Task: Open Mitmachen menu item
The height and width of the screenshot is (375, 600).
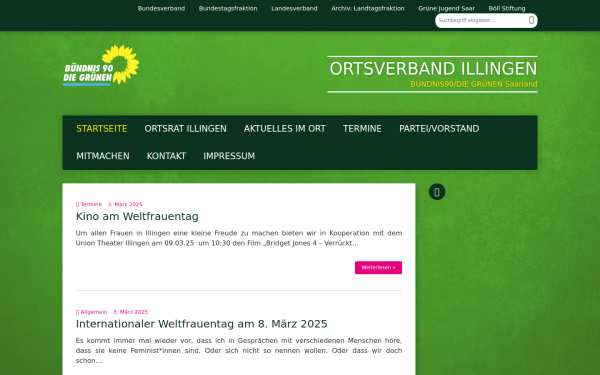Action: point(103,156)
